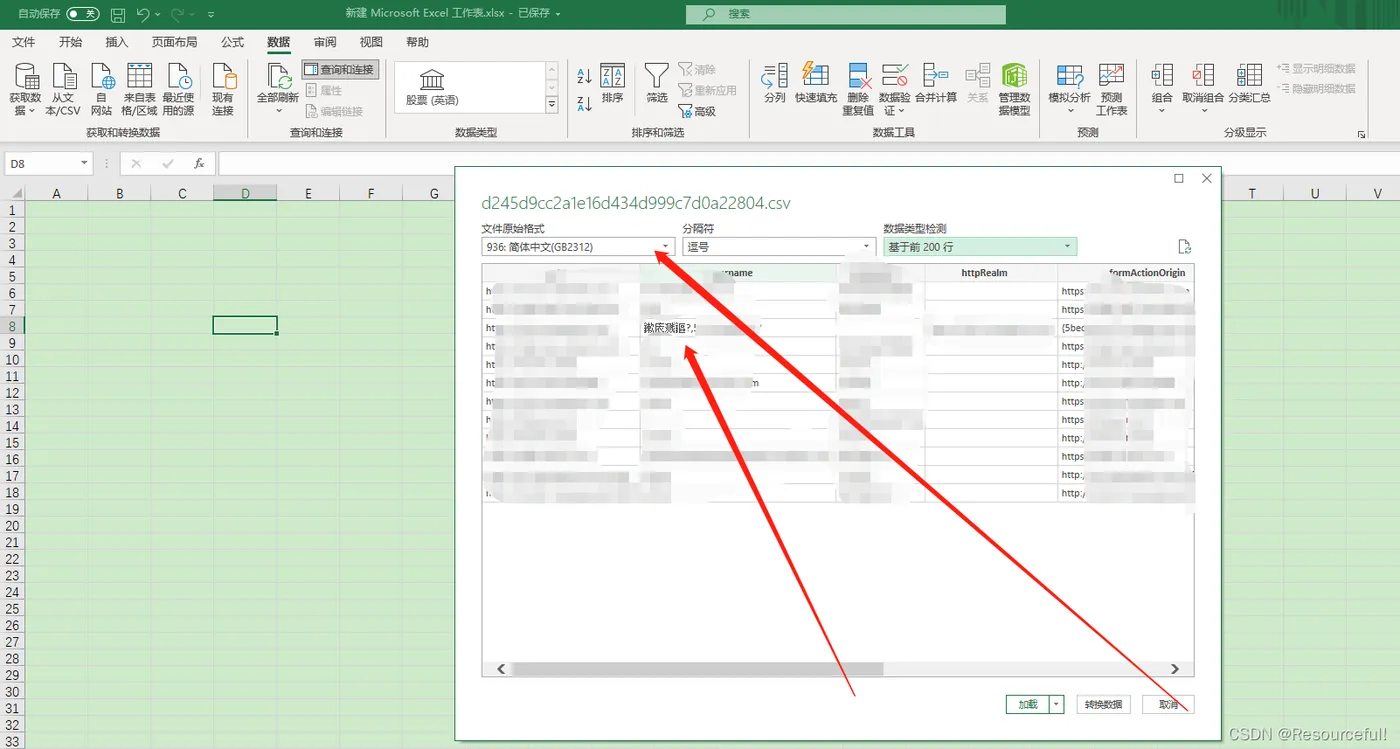Click the preview file icon in dialog

1184,247
